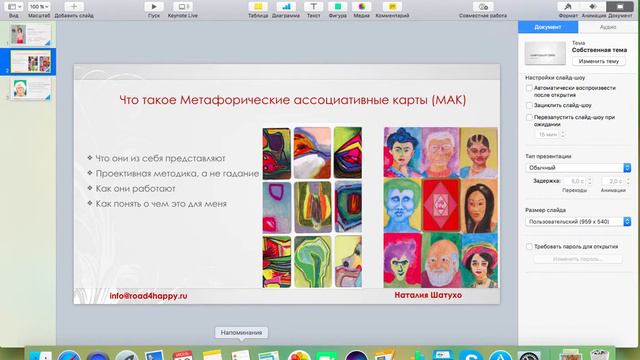Enable Требовать пароль для открытия
The width and height of the screenshot is (640, 360).
pyautogui.click(x=529, y=247)
